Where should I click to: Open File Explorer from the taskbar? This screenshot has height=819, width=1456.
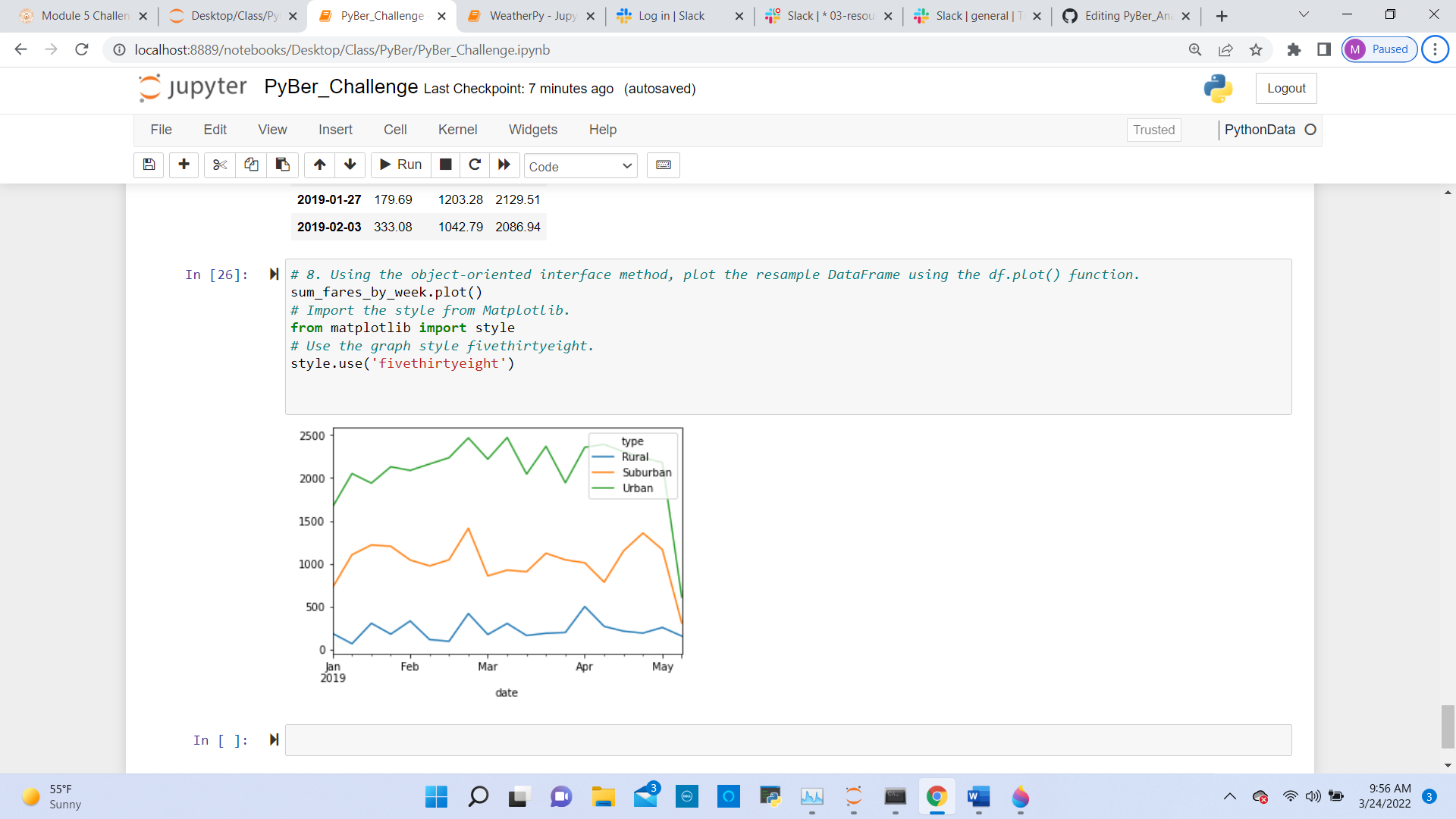(603, 796)
